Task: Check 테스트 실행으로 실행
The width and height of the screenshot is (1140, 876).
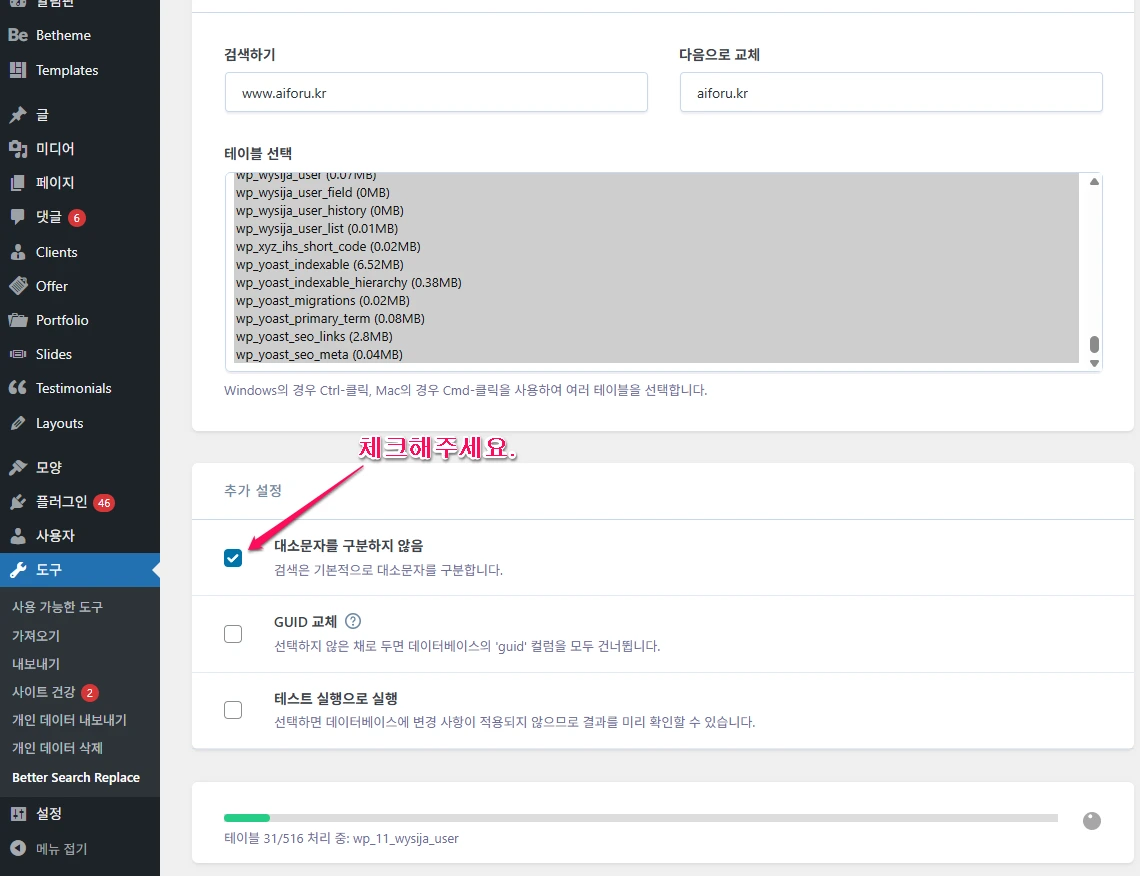Action: [233, 710]
